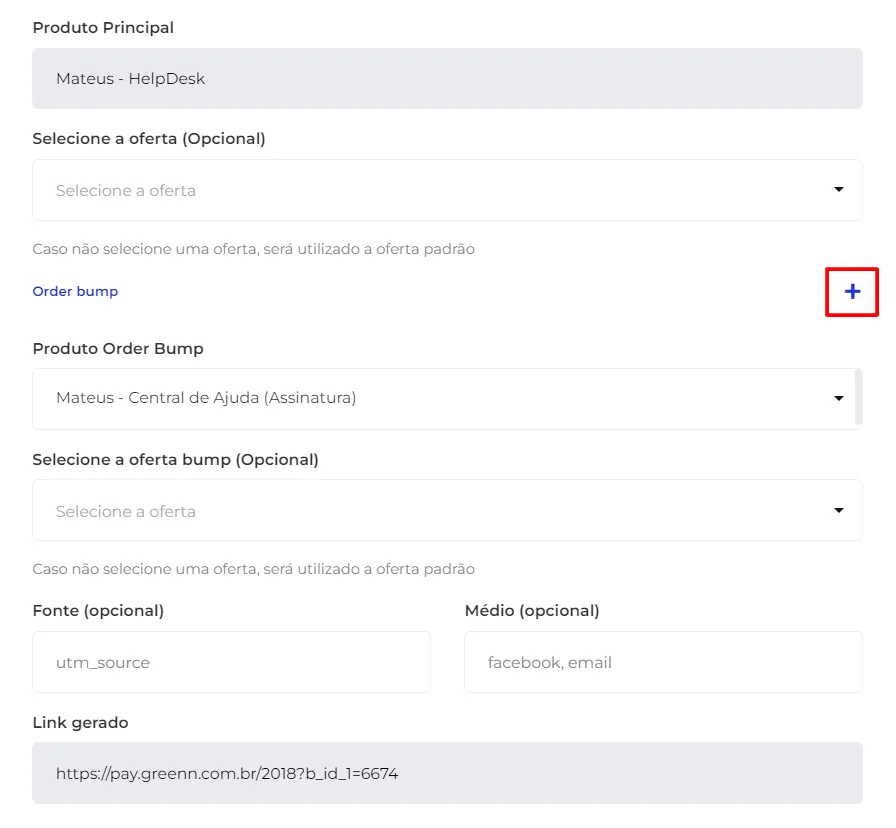Screen dimensions: 896x828
Task: Click the blue plus icon beside Order bump
Action: (852, 291)
